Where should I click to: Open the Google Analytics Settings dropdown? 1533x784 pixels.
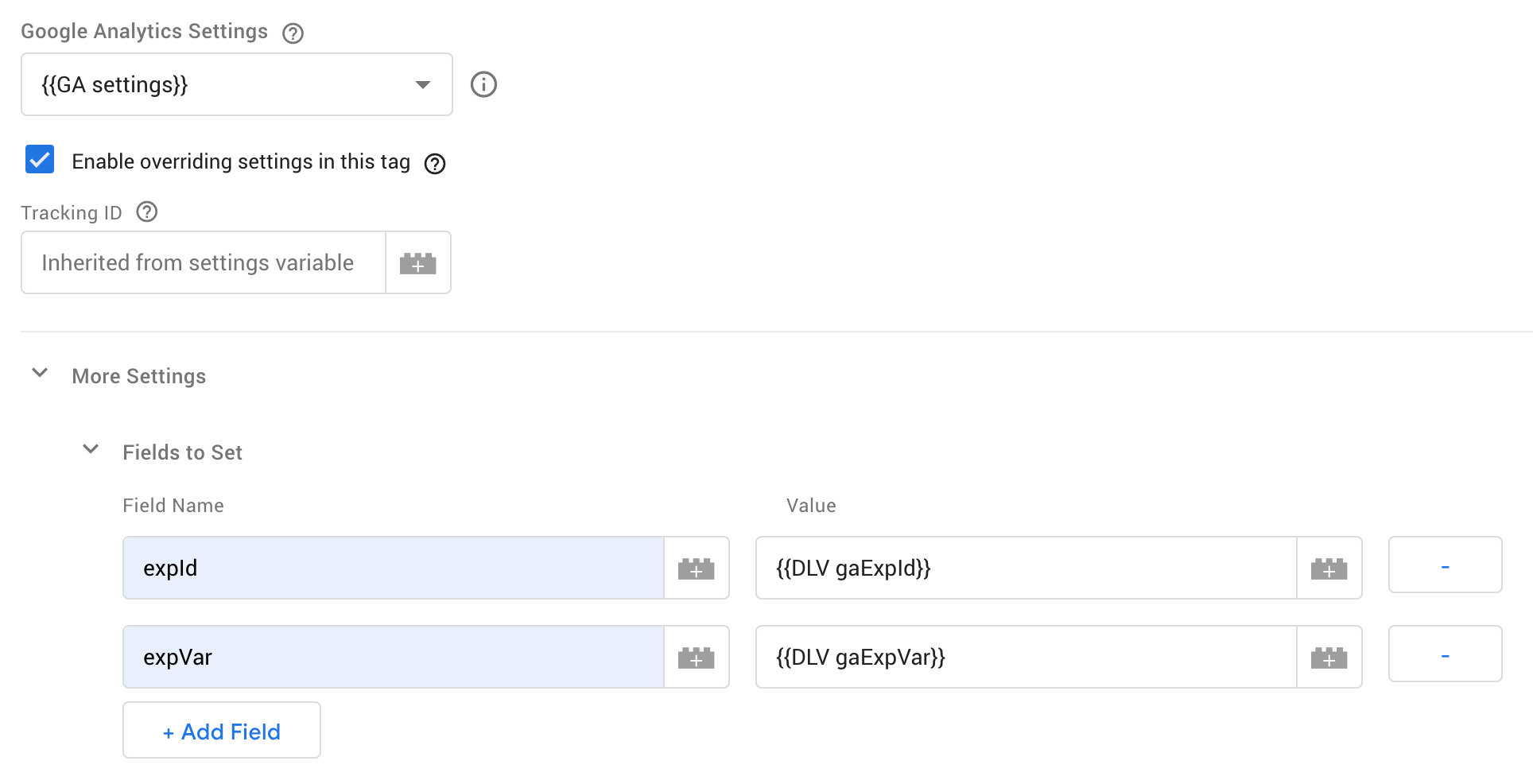[x=423, y=84]
